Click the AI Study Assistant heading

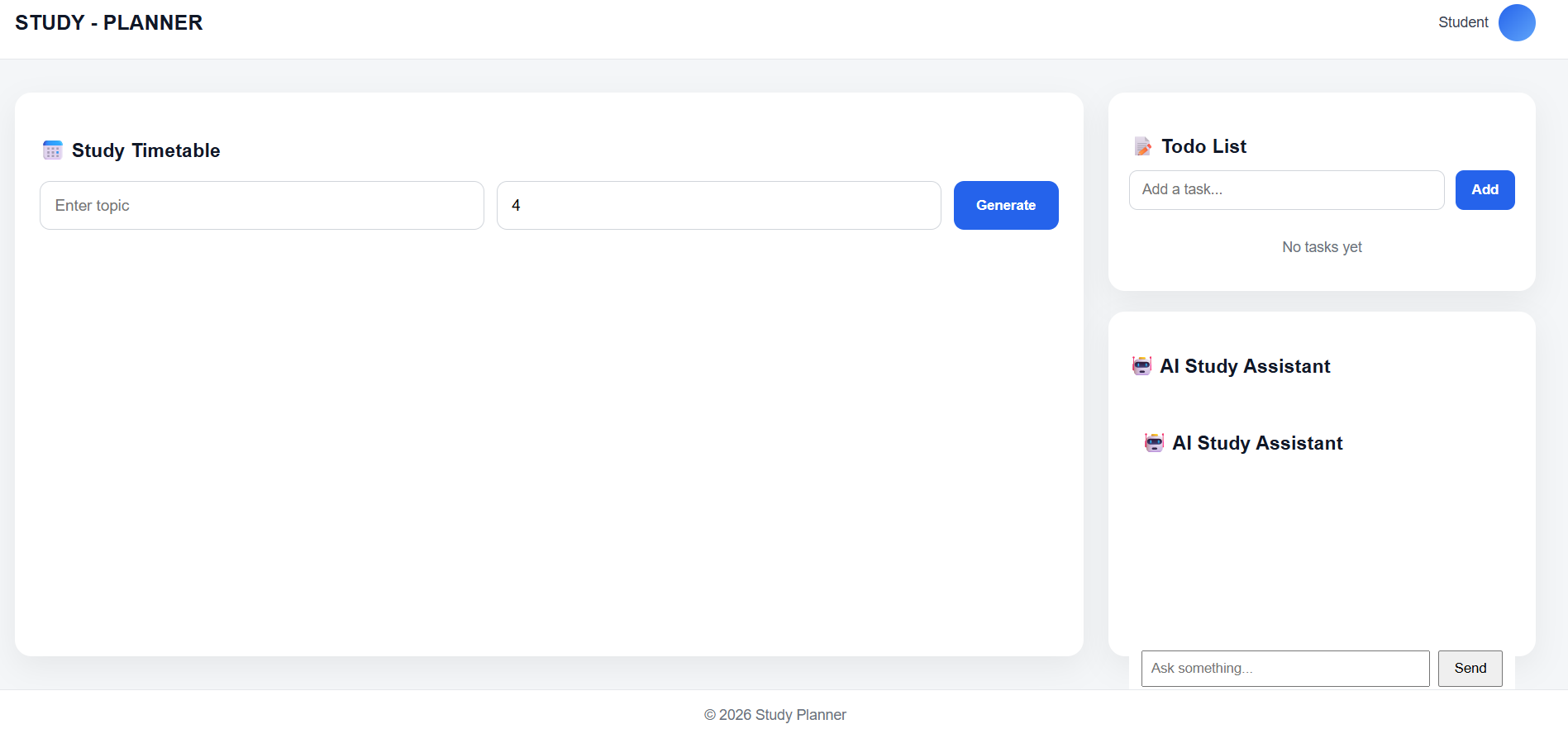tap(1246, 365)
